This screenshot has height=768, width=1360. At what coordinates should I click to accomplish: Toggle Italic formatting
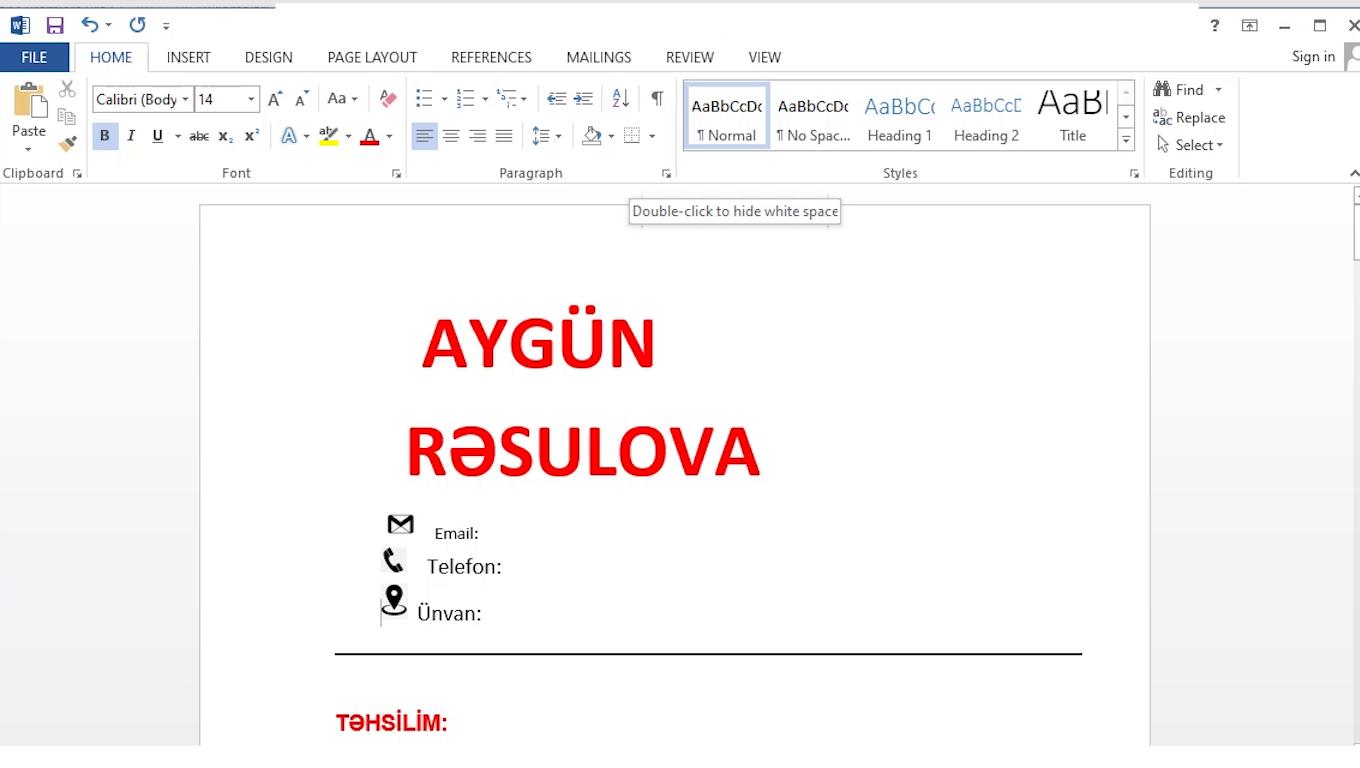click(131, 136)
